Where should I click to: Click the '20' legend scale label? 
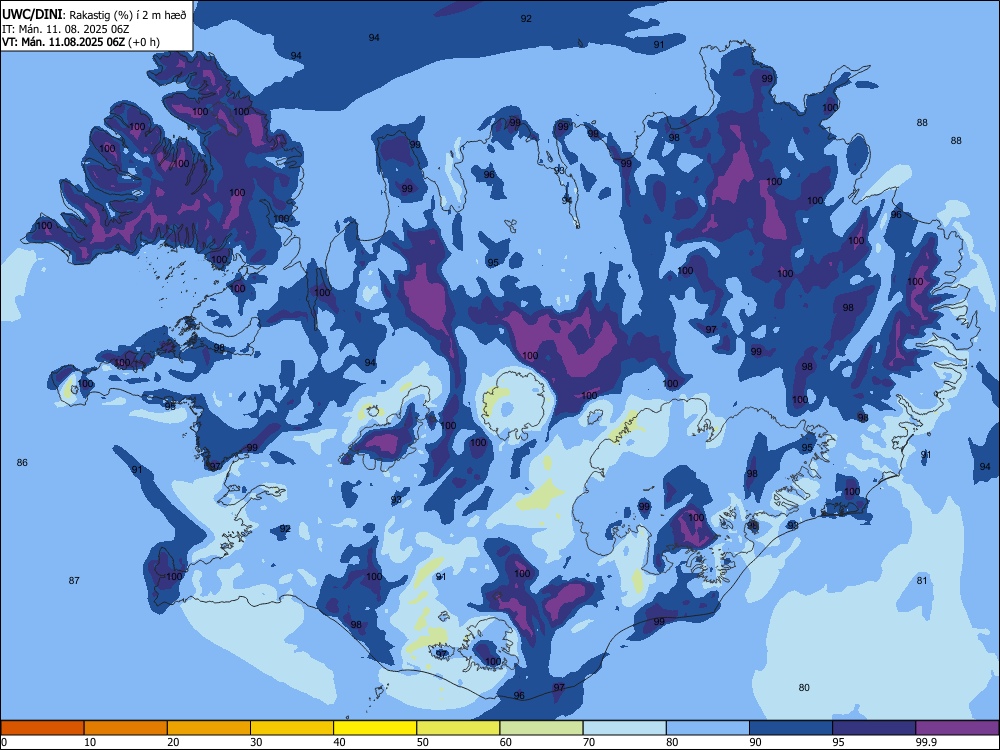173,742
